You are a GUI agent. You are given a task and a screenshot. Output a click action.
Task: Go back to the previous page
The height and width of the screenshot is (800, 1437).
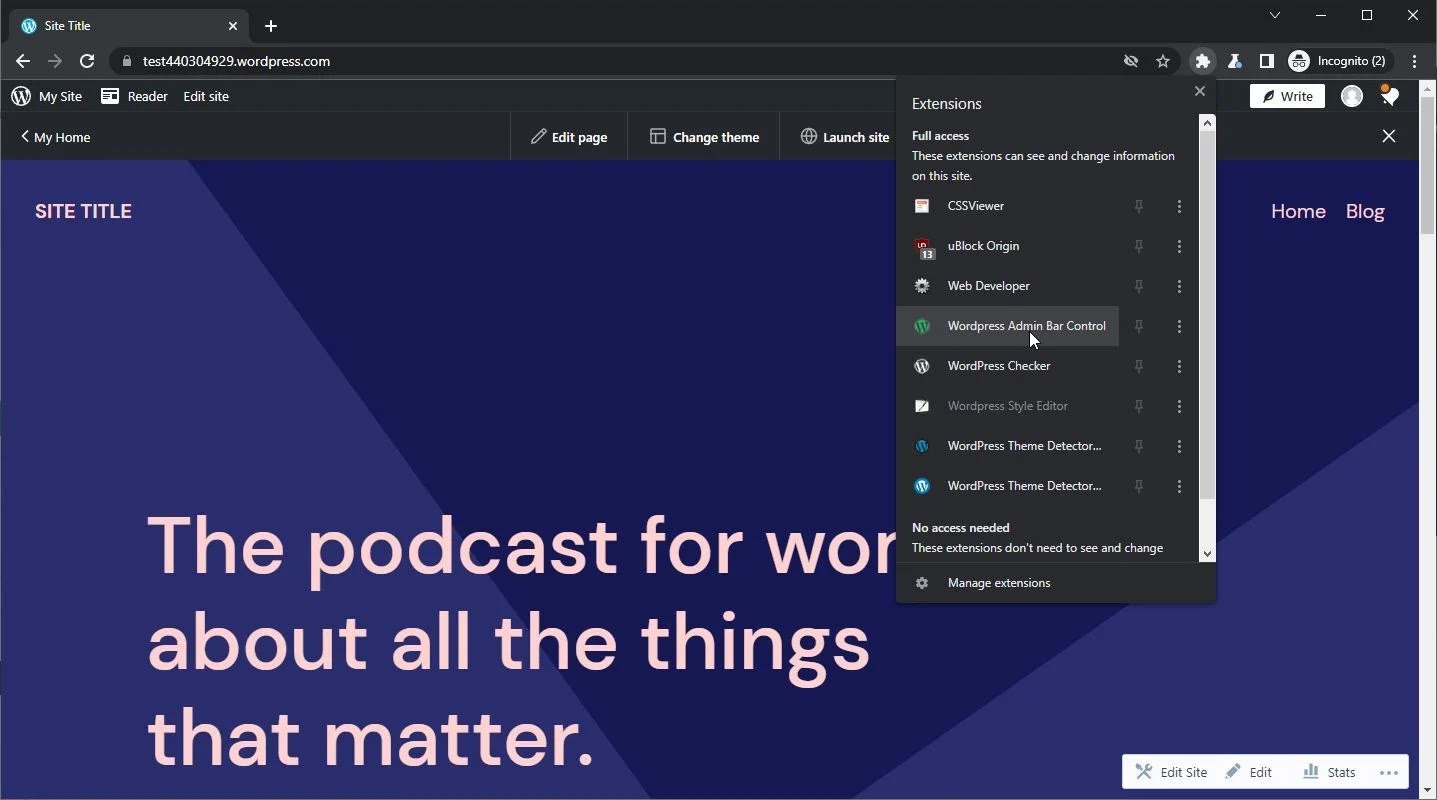(x=23, y=61)
